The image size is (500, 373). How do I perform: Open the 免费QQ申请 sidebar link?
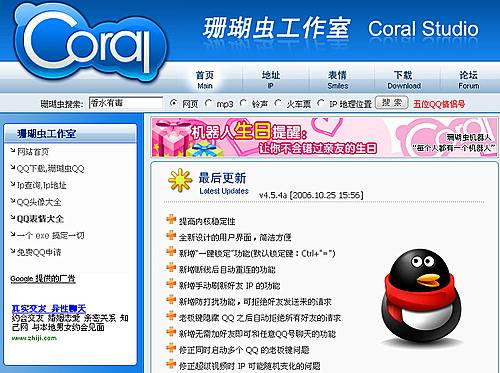[x=39, y=252]
